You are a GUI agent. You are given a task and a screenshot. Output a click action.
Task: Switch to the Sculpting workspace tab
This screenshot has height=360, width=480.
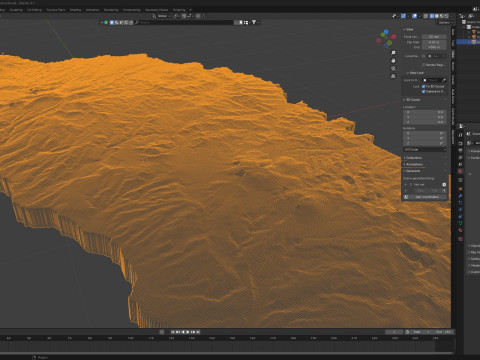[16, 10]
